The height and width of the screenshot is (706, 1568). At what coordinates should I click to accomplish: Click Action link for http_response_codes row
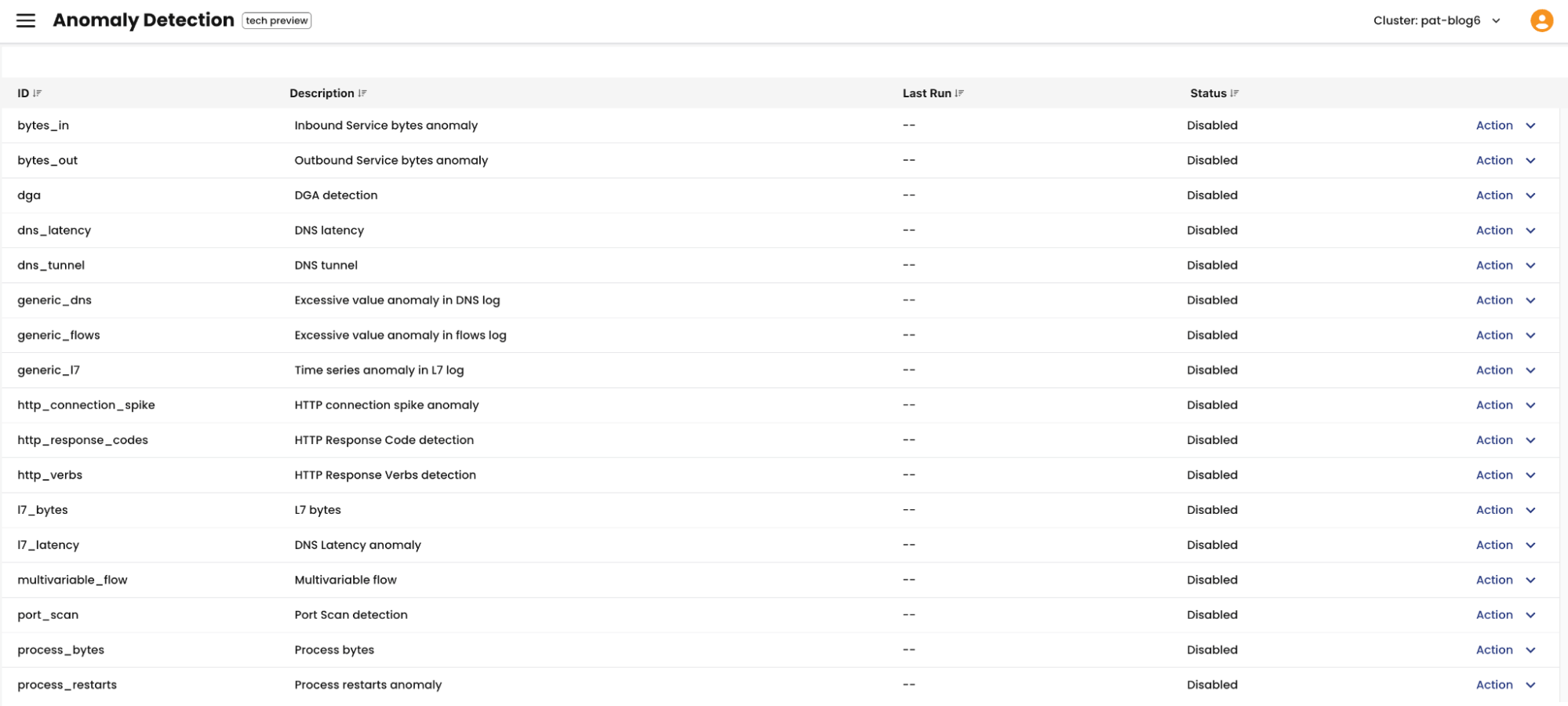point(1494,440)
